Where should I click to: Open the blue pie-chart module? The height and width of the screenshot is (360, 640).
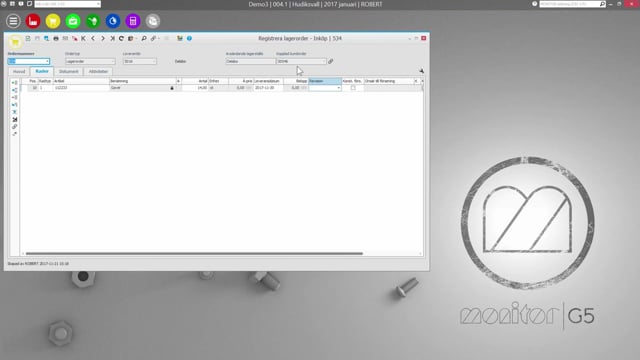(x=113, y=21)
